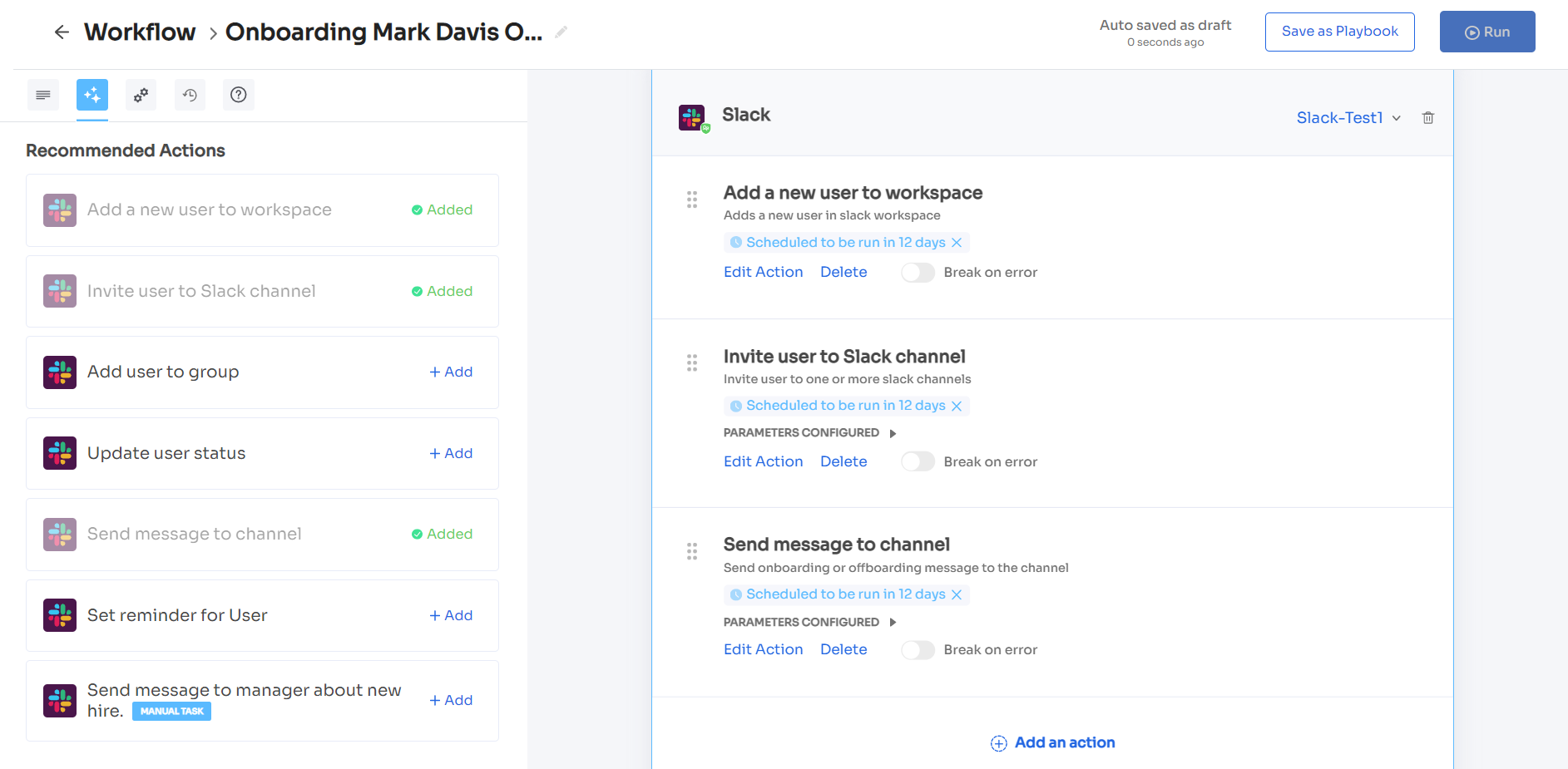Edit Action for Send message to channel
This screenshot has height=769, width=1568.
[763, 649]
